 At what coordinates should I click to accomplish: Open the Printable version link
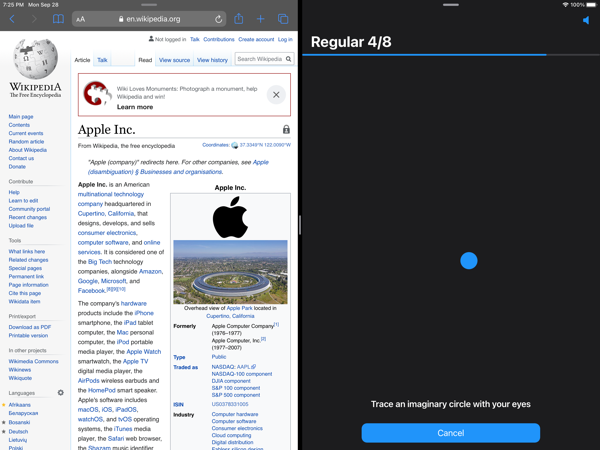(x=28, y=336)
